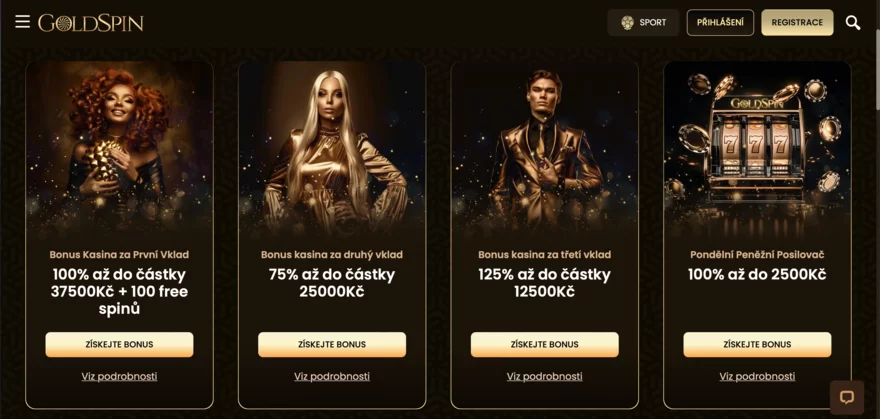Get the Monday cash booster bonus
The width and height of the screenshot is (880, 419).
757,344
